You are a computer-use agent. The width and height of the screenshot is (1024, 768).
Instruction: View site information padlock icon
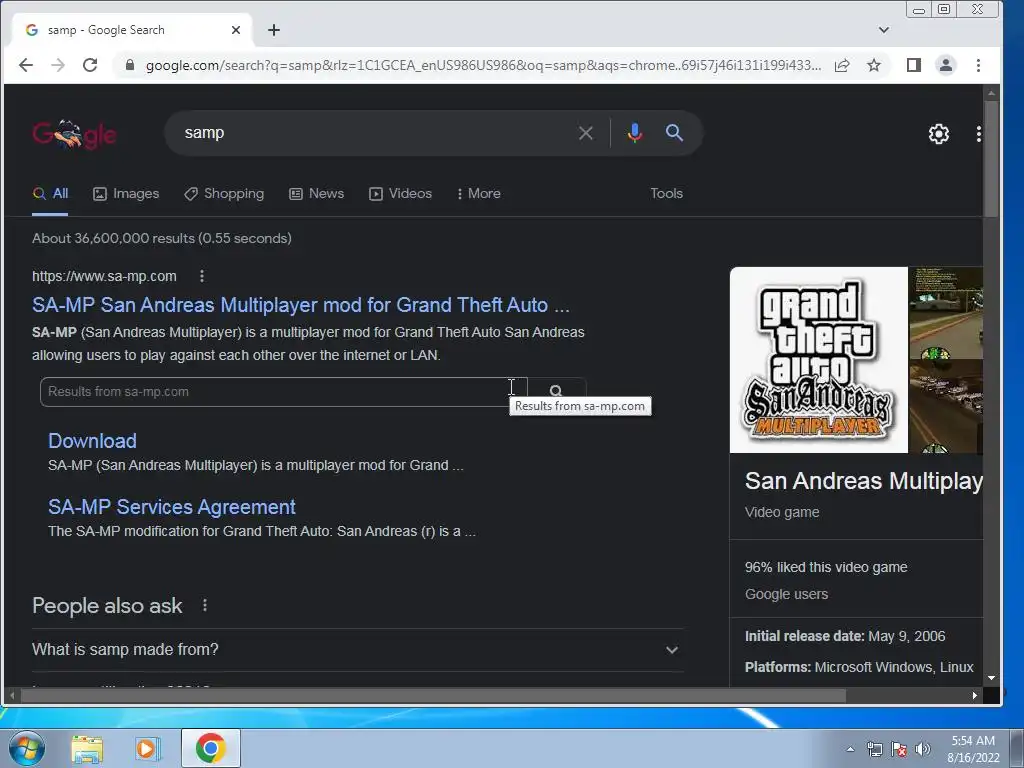pyautogui.click(x=129, y=65)
